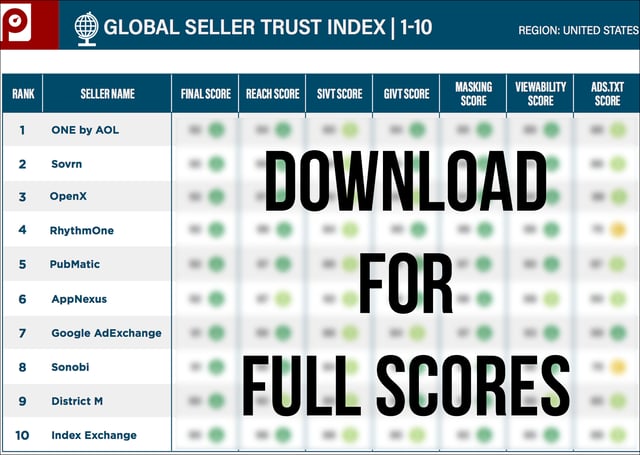Click the viewability score dot for RhythmOne
This screenshot has width=640, height=455.
tap(551, 230)
